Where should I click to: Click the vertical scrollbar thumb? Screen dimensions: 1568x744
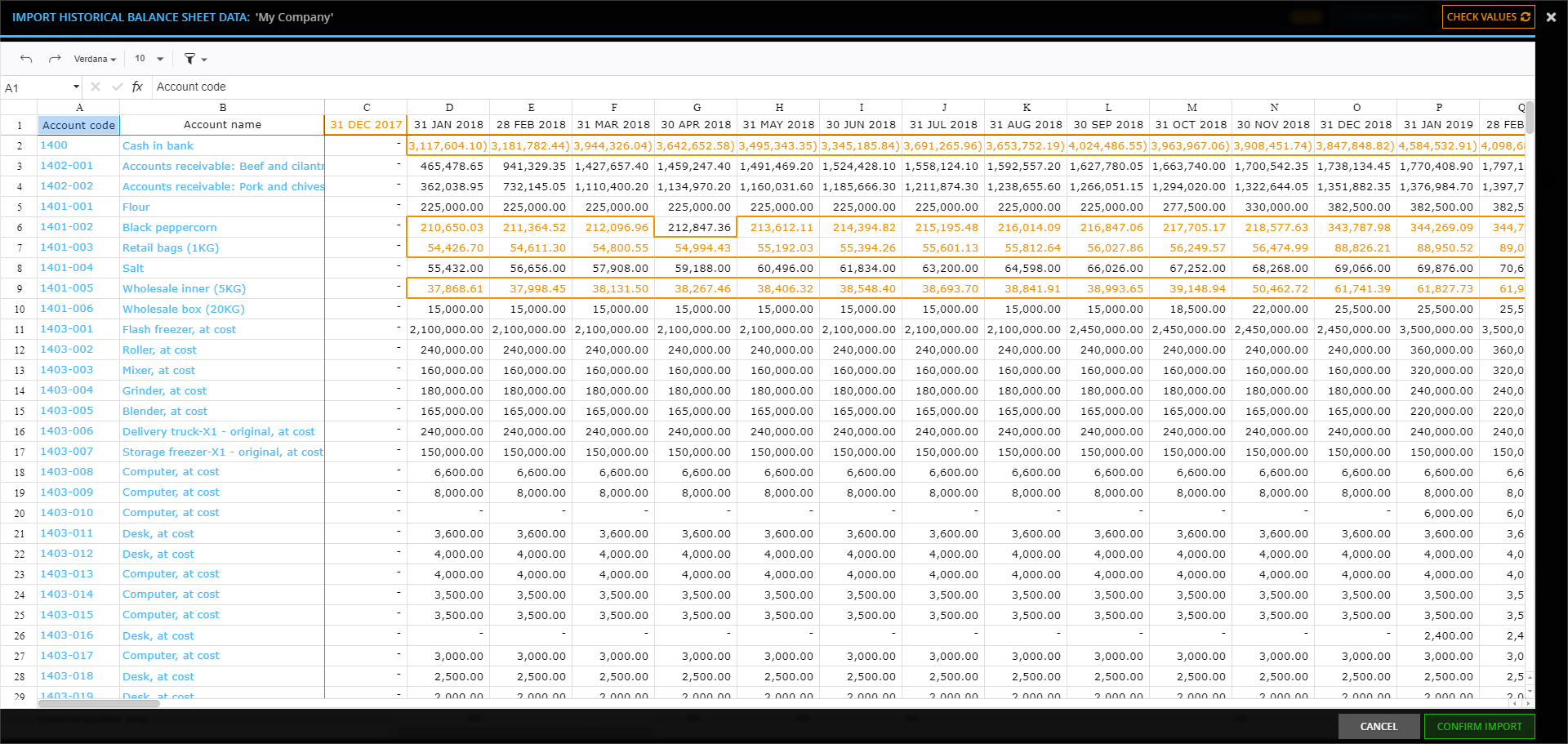[1530, 117]
